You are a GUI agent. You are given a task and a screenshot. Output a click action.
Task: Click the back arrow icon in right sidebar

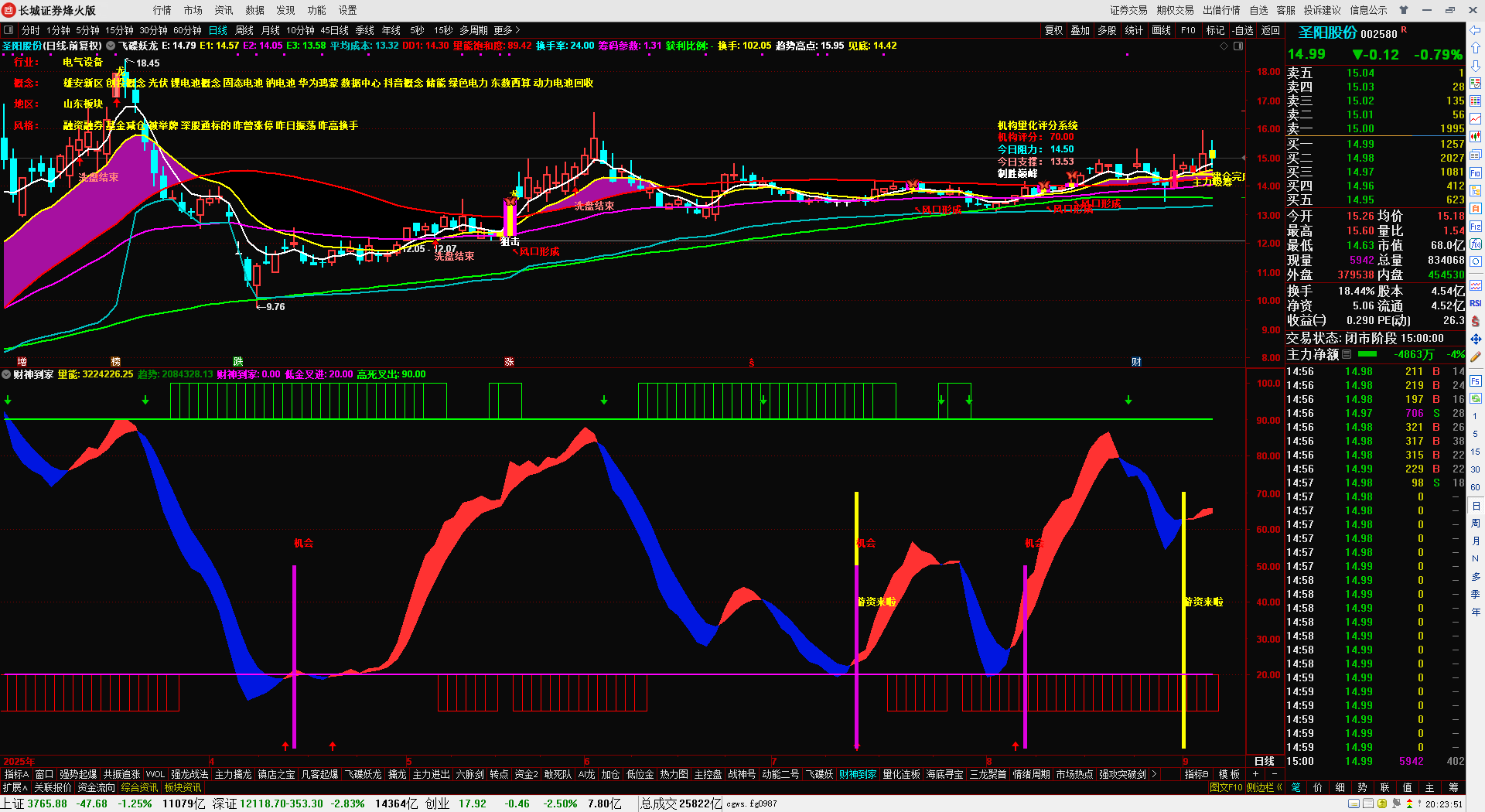coord(1475,30)
